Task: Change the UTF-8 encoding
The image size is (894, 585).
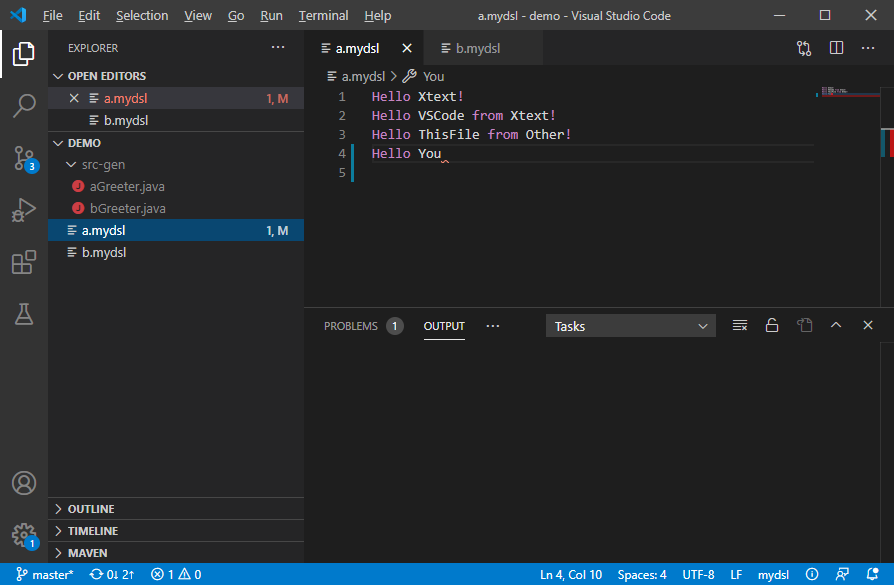Action: 698,575
